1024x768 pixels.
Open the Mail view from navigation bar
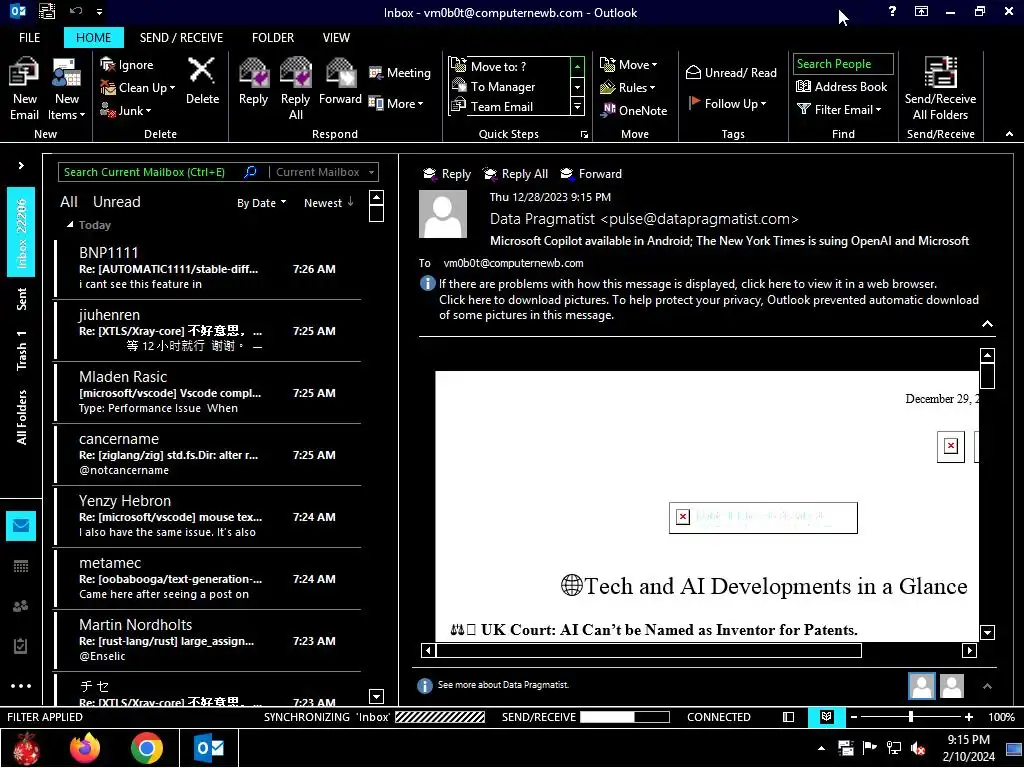click(21, 526)
